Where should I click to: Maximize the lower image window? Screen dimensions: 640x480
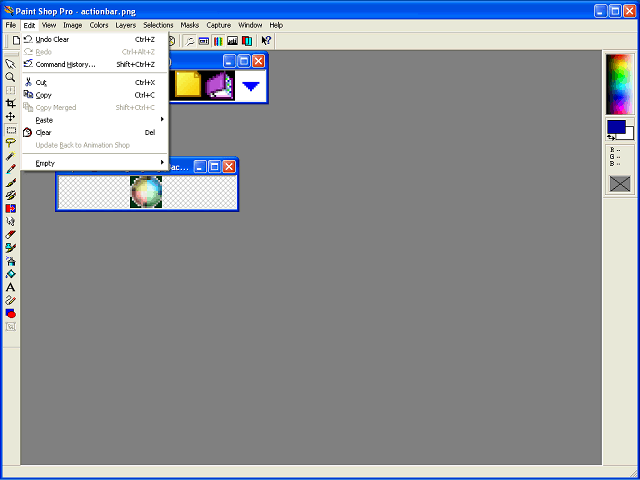coord(214,167)
